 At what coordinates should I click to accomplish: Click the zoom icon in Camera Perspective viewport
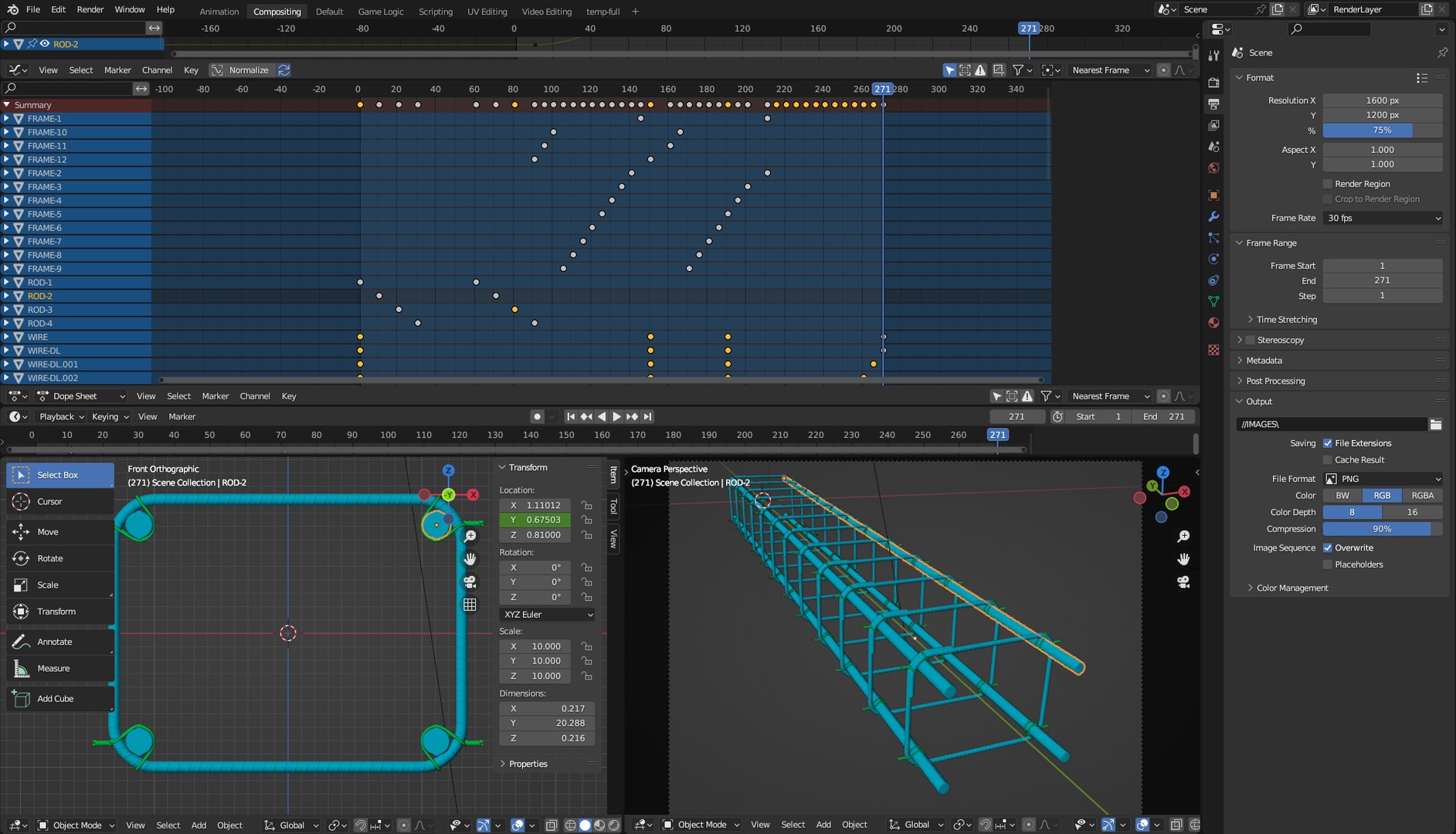pyautogui.click(x=1183, y=536)
